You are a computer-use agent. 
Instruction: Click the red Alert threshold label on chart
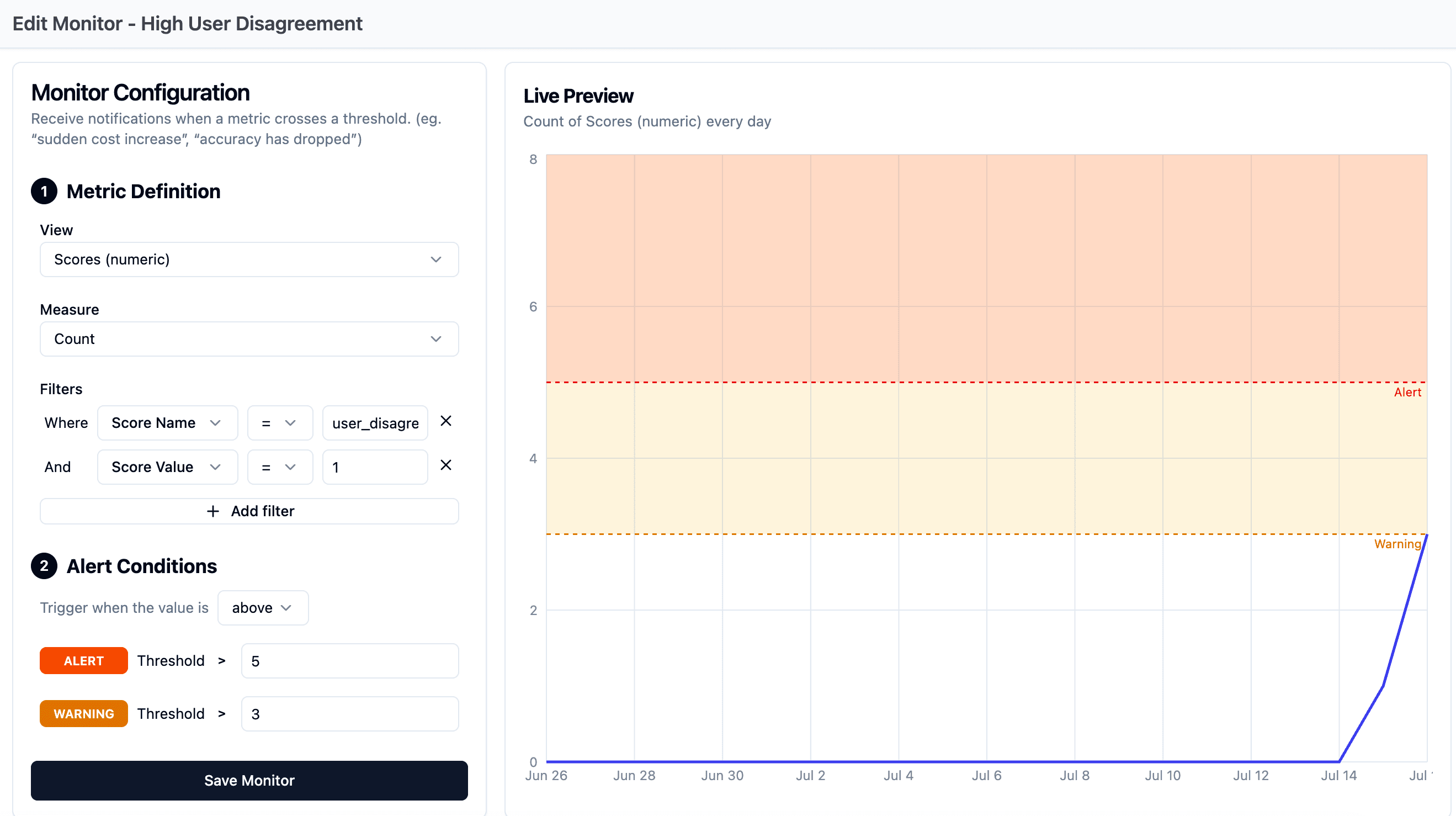click(x=1407, y=393)
